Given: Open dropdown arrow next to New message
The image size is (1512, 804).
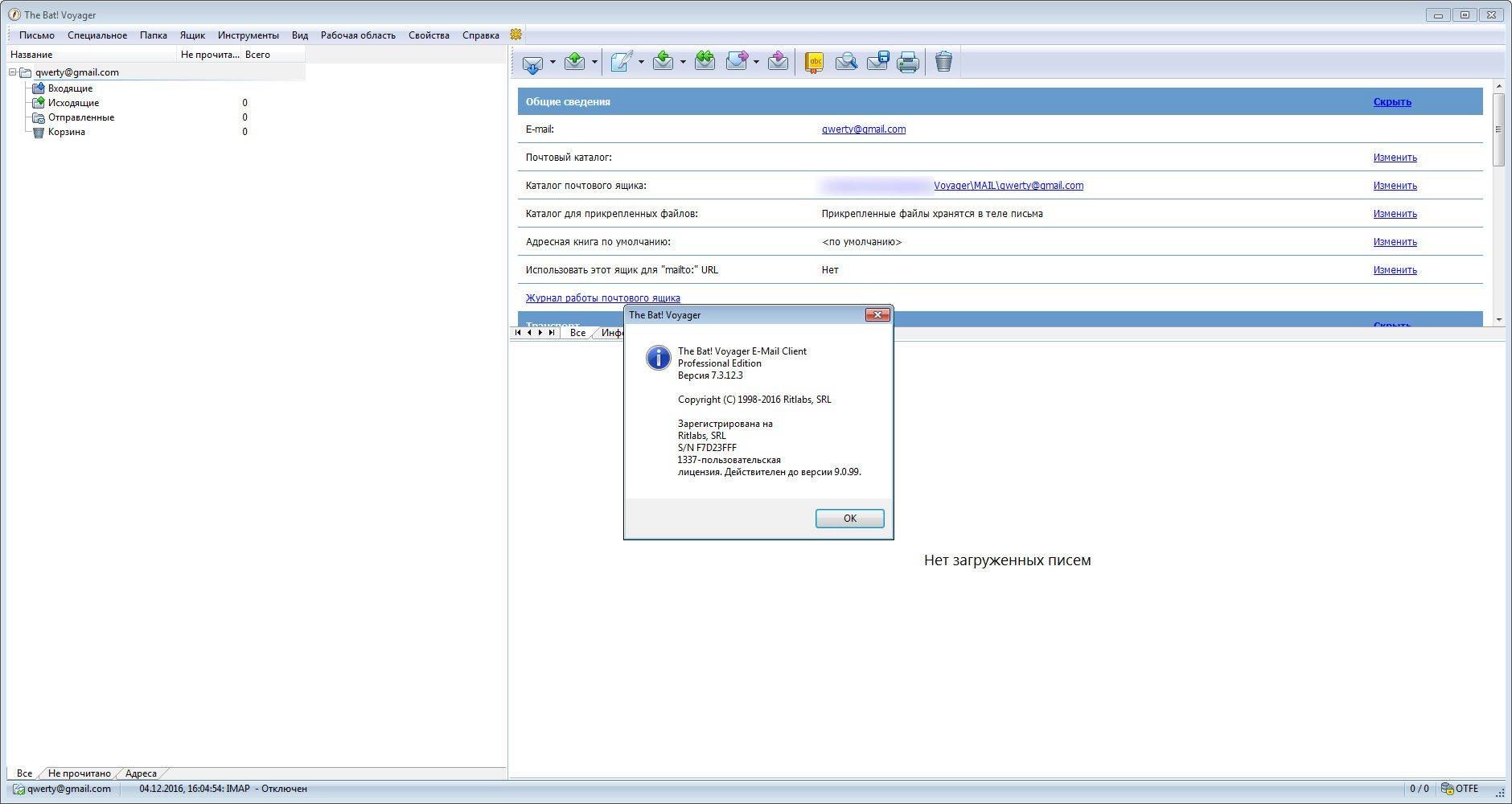Looking at the screenshot, I should pyautogui.click(x=641, y=62).
